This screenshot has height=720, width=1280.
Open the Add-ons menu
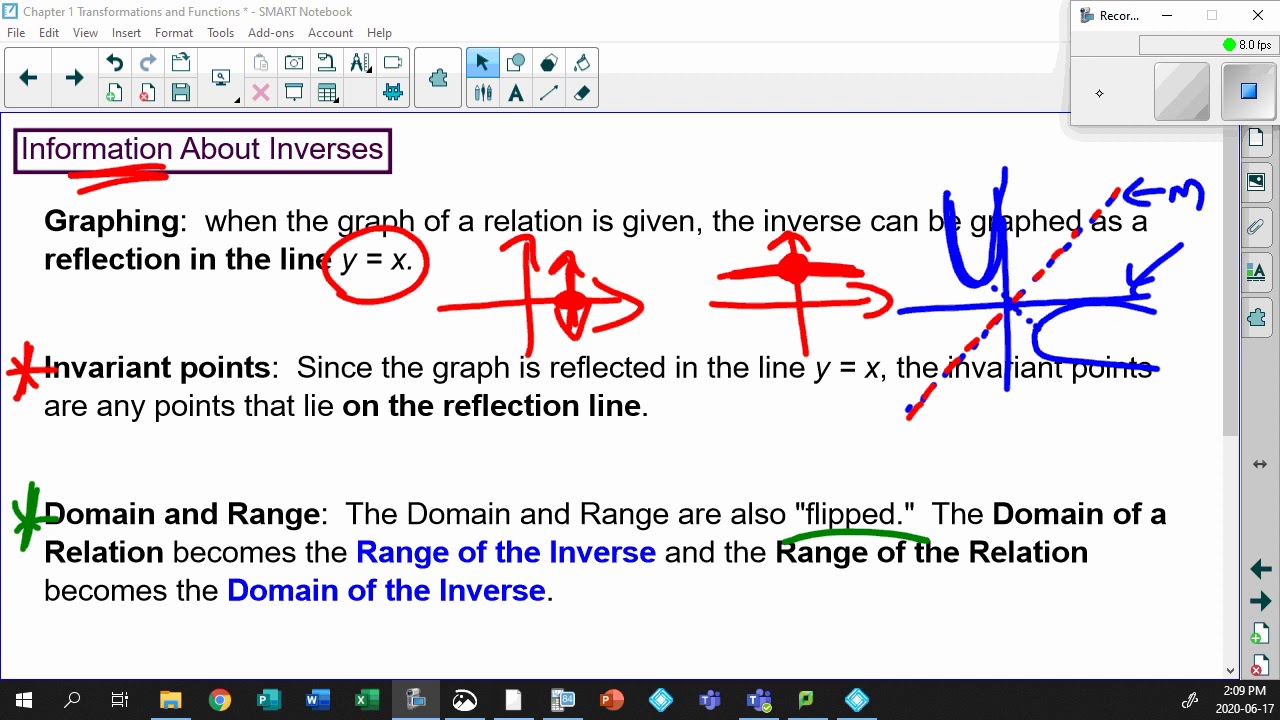point(271,33)
